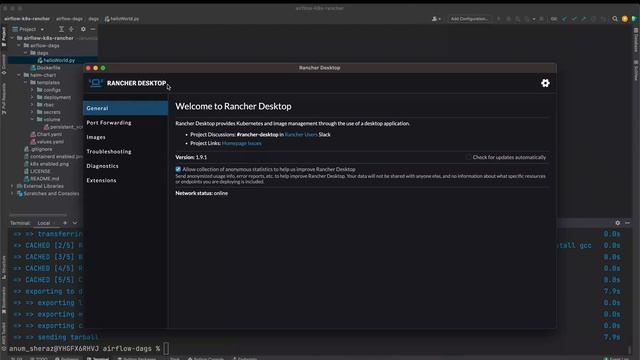Select Chart.yaml in project tree
Screen dimensions: 640x360
46,134
